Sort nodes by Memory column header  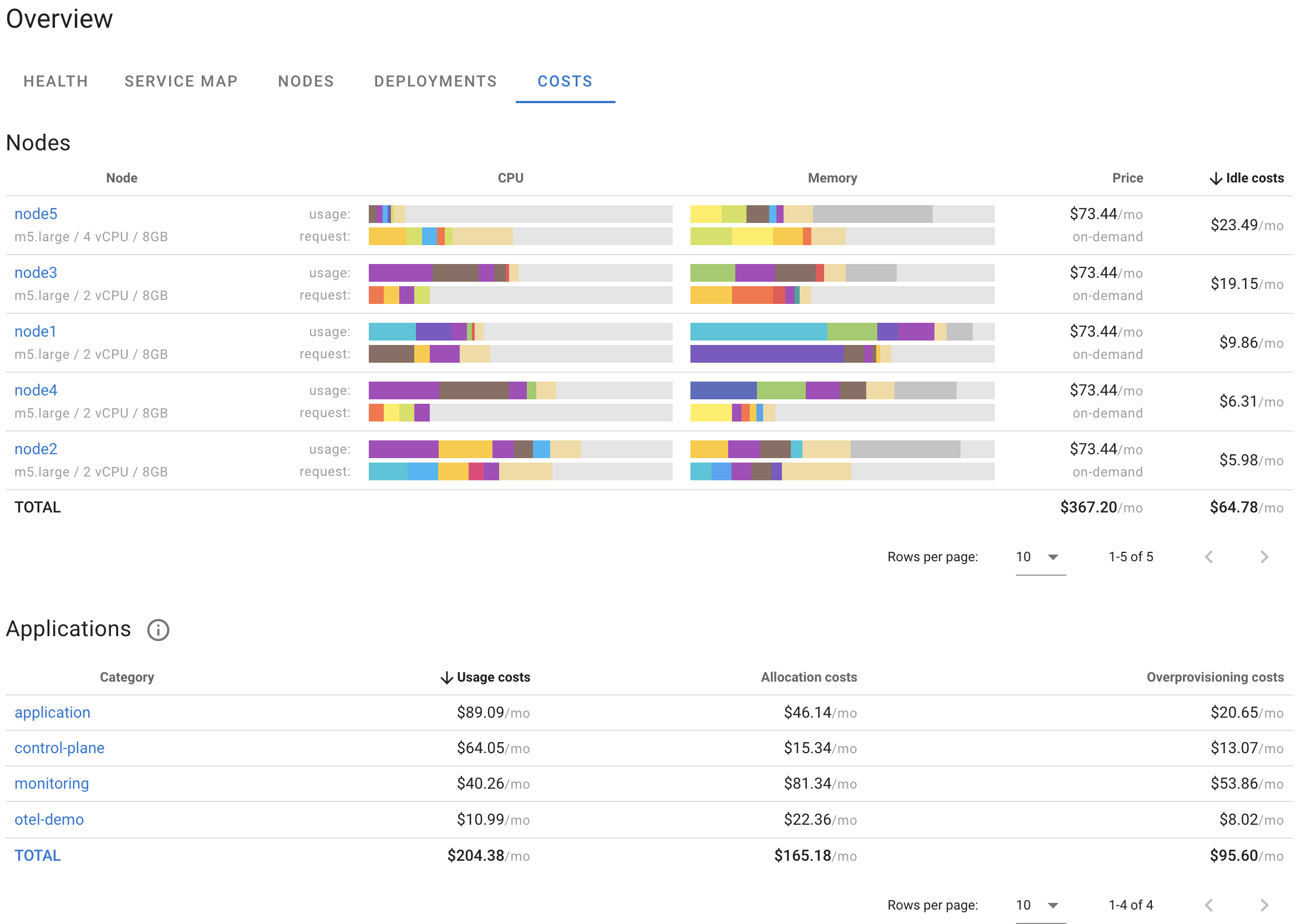[x=832, y=178]
